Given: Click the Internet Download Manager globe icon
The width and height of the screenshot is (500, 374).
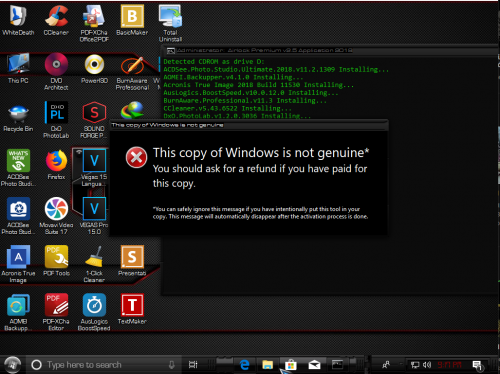Looking at the screenshot, I should [x=132, y=111].
